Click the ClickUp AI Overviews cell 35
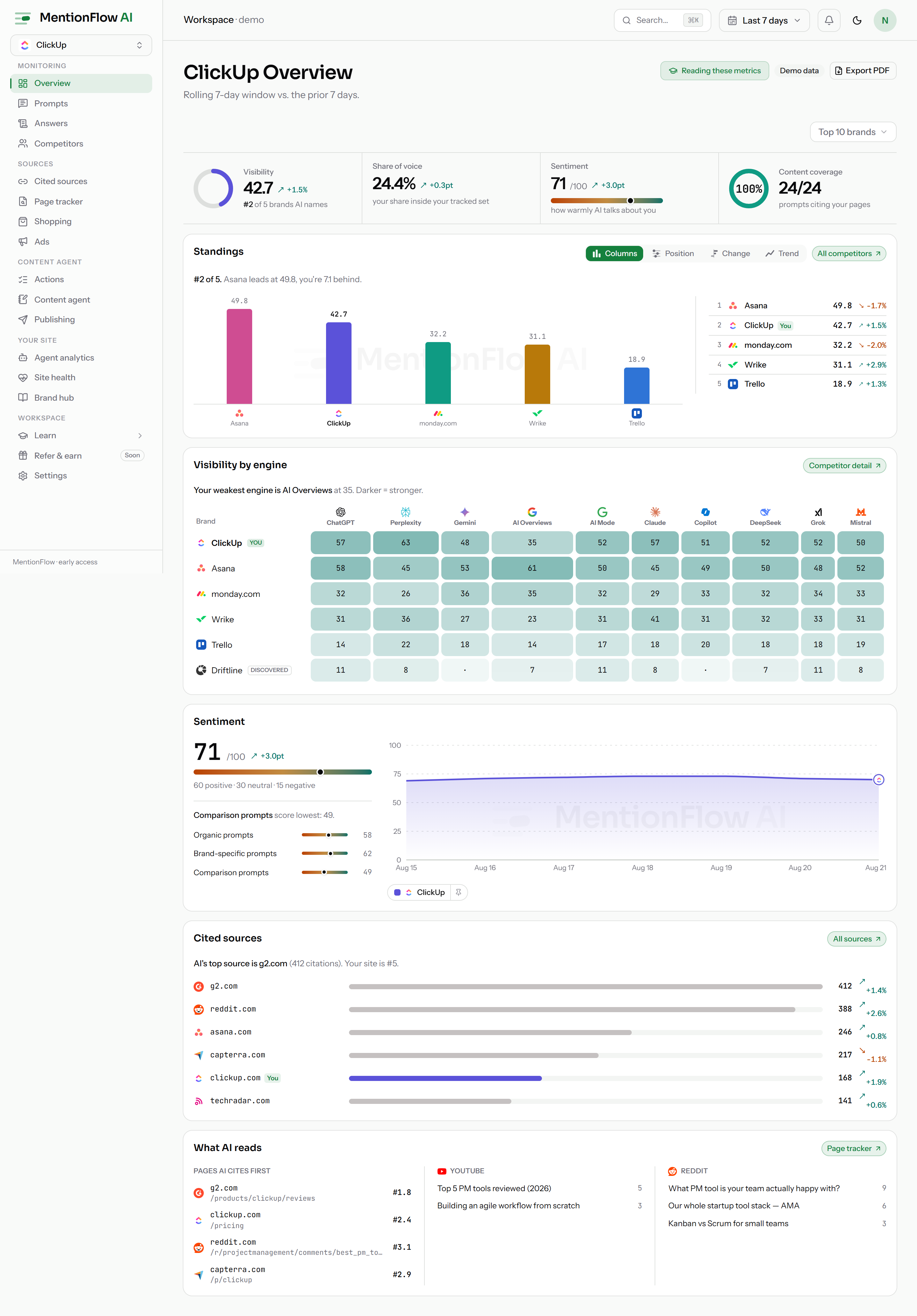The image size is (917, 1316). pos(532,542)
